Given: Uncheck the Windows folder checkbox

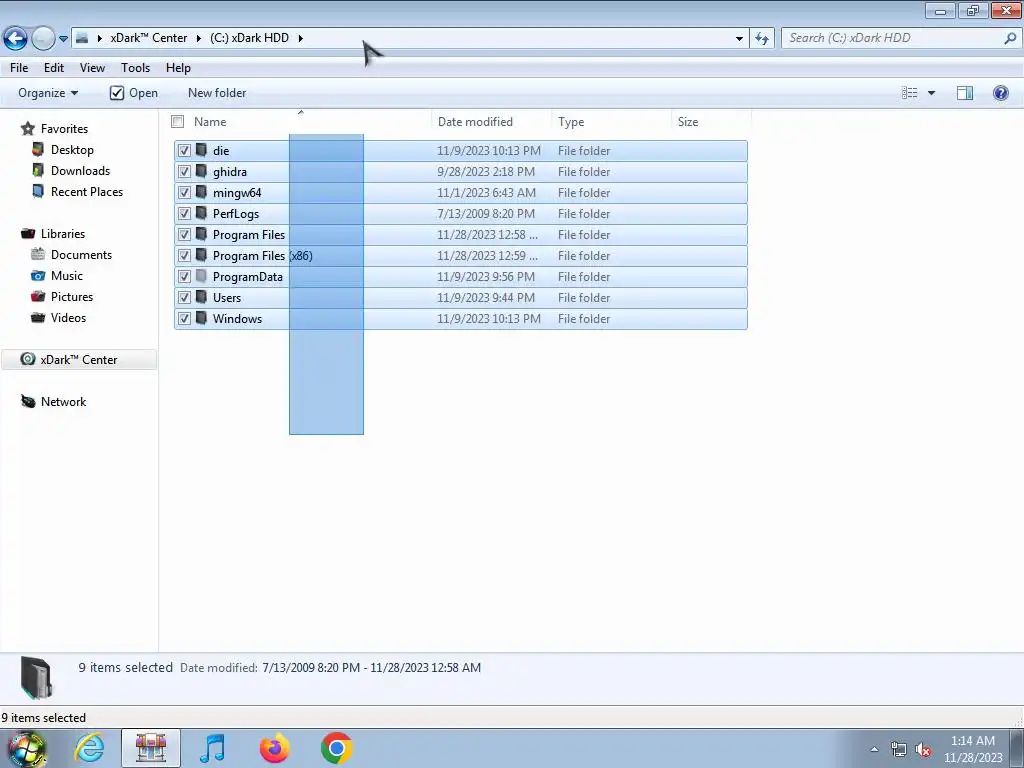Looking at the screenshot, I should [x=184, y=318].
